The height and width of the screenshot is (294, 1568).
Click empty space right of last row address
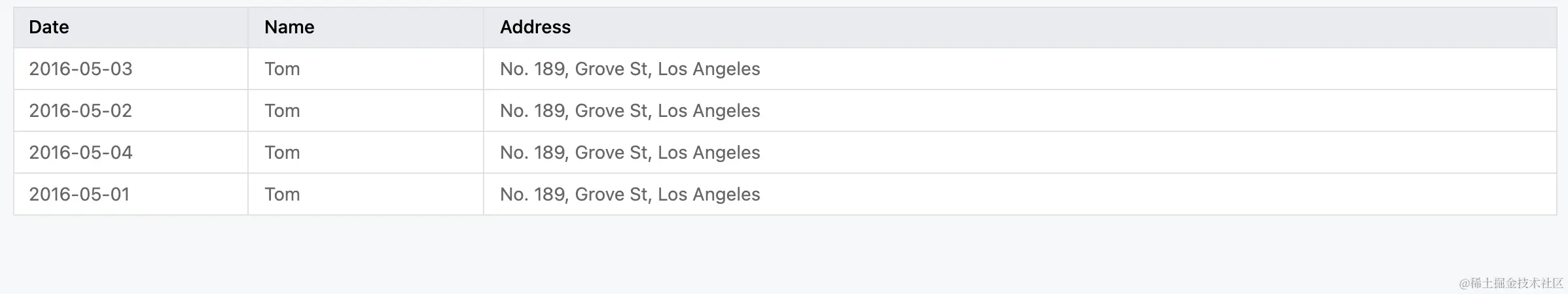point(1158,194)
